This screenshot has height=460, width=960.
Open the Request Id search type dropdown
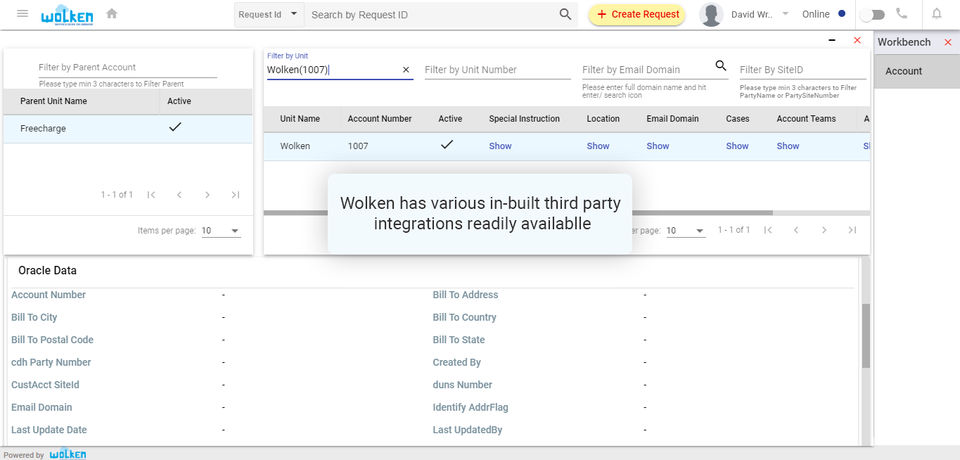click(268, 14)
